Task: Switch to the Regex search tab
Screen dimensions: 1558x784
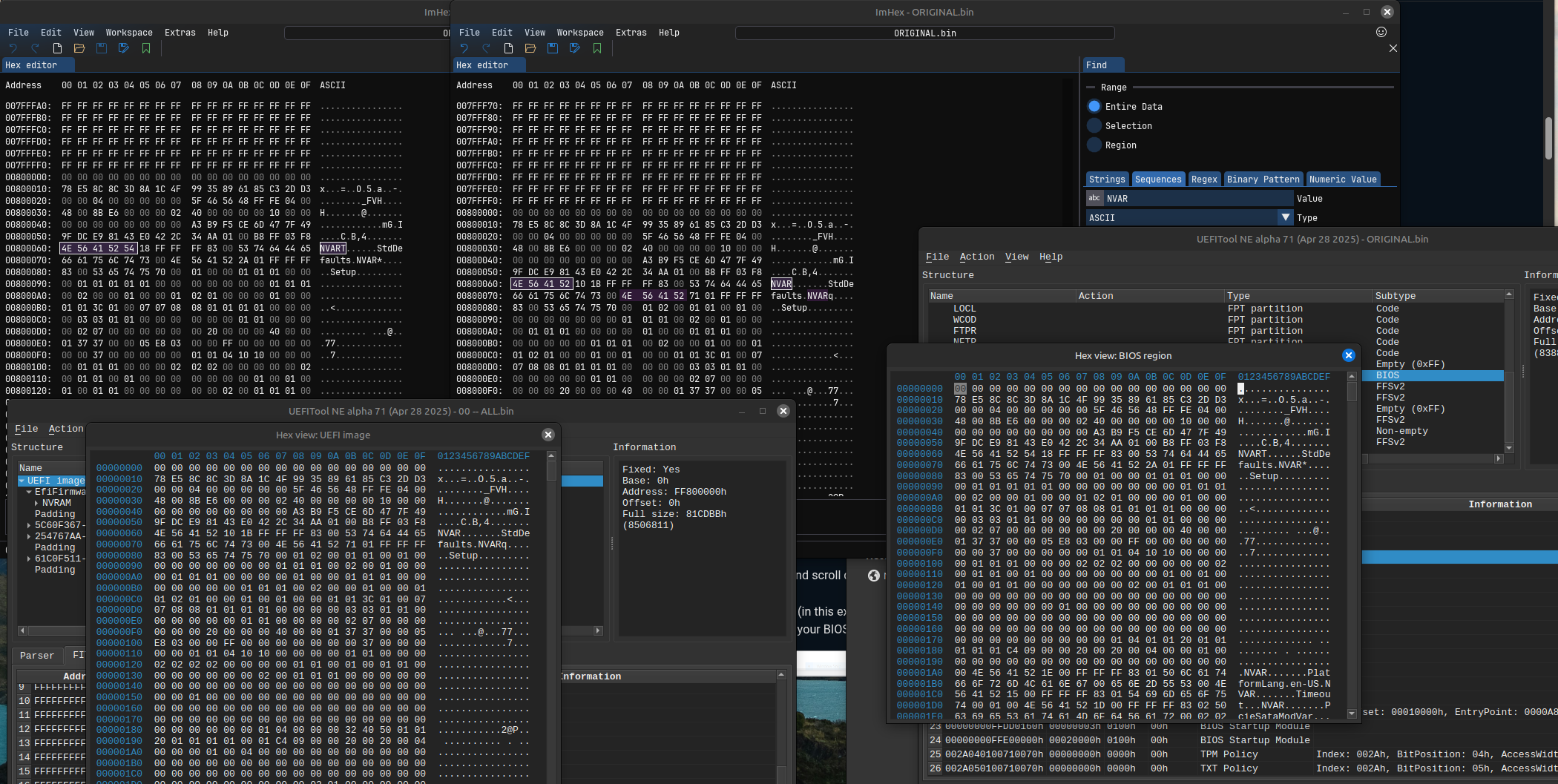Action: (1203, 179)
